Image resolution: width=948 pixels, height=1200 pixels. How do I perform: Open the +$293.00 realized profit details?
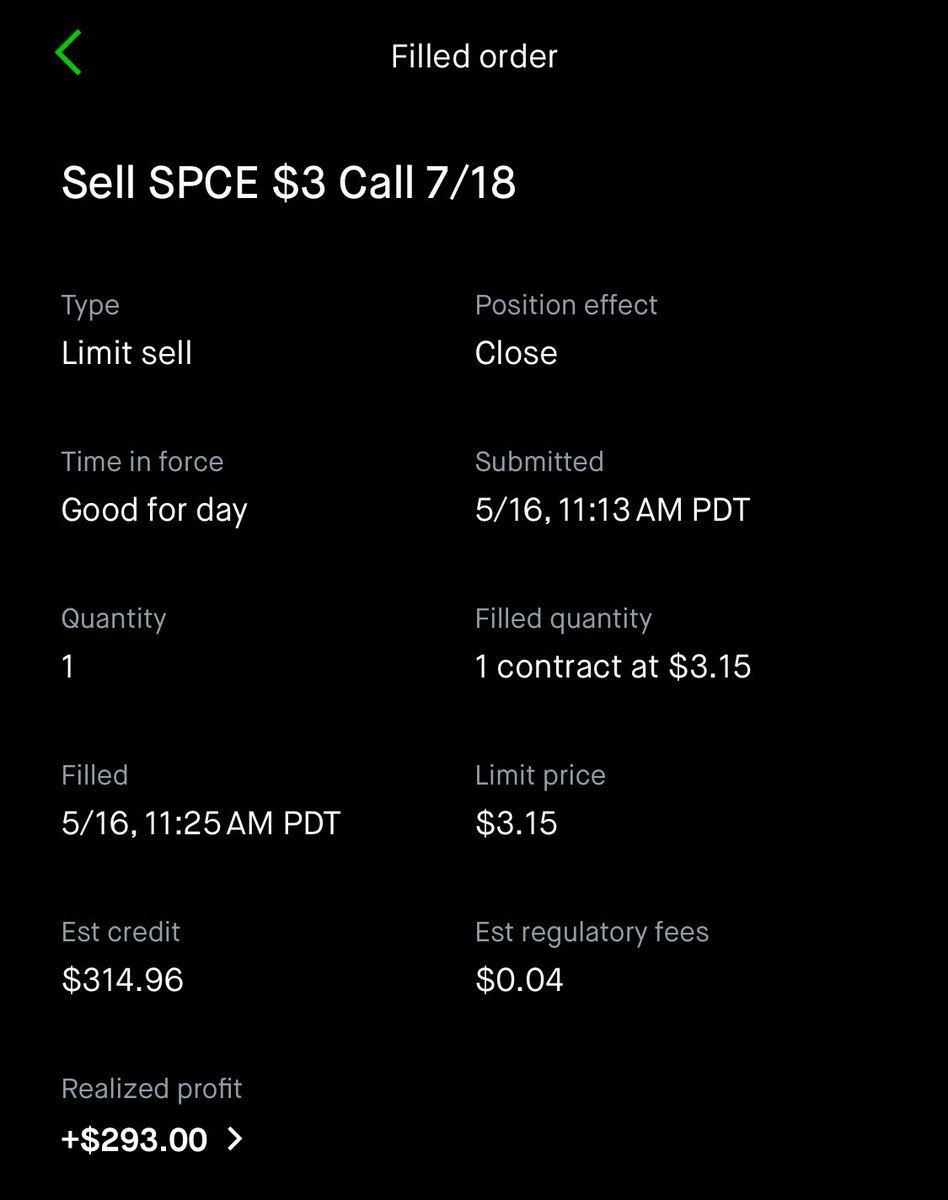click(x=134, y=1139)
